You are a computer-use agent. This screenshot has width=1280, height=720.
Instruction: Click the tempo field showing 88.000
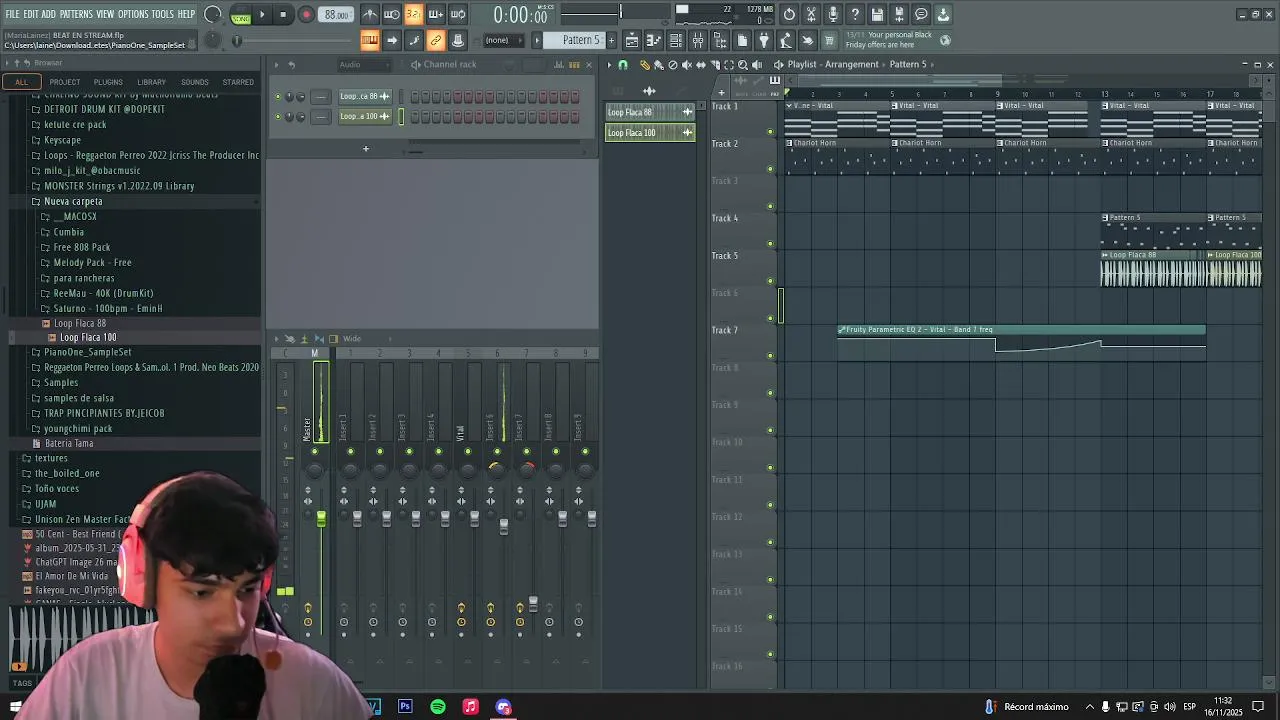(337, 14)
